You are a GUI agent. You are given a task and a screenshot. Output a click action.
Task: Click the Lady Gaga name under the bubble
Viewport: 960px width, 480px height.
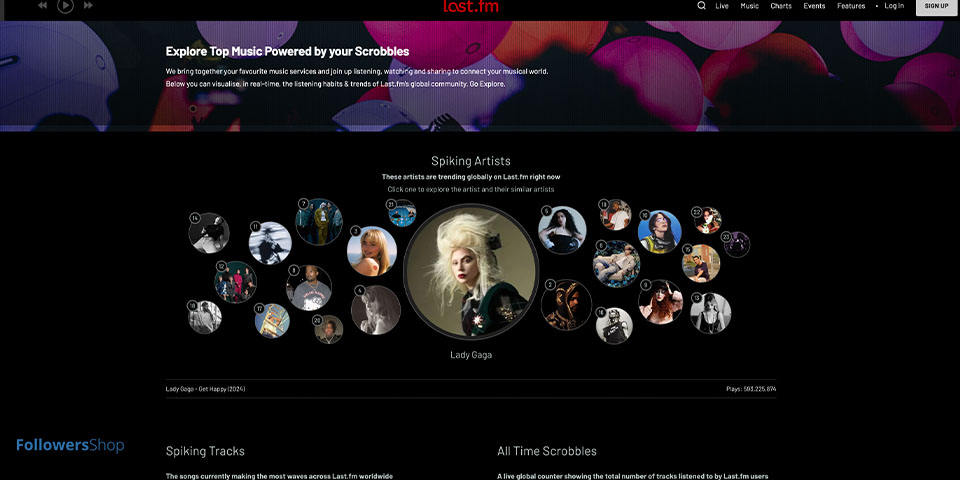[471, 355]
